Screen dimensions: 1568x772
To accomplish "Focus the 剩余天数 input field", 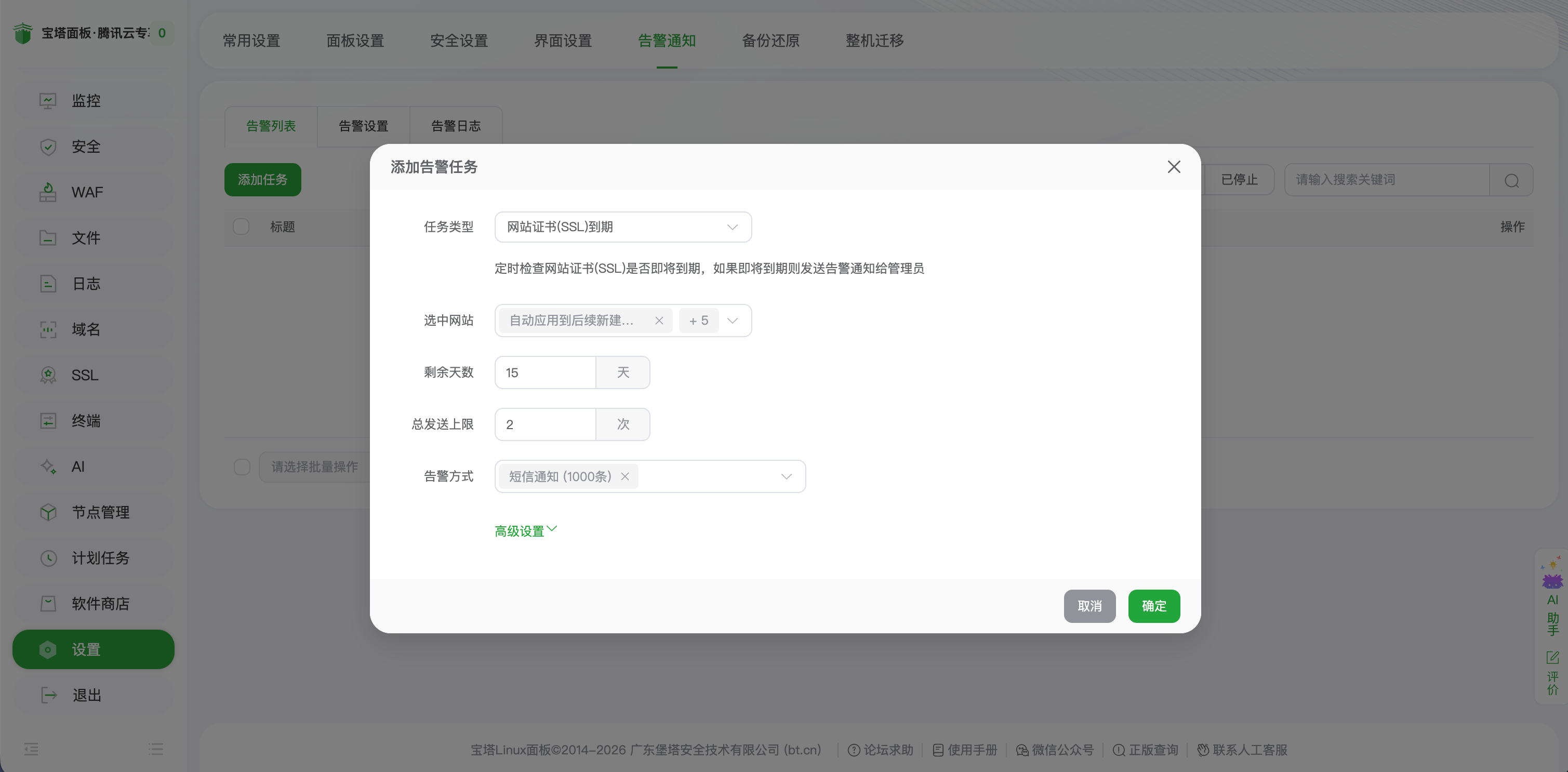I will pos(545,372).
